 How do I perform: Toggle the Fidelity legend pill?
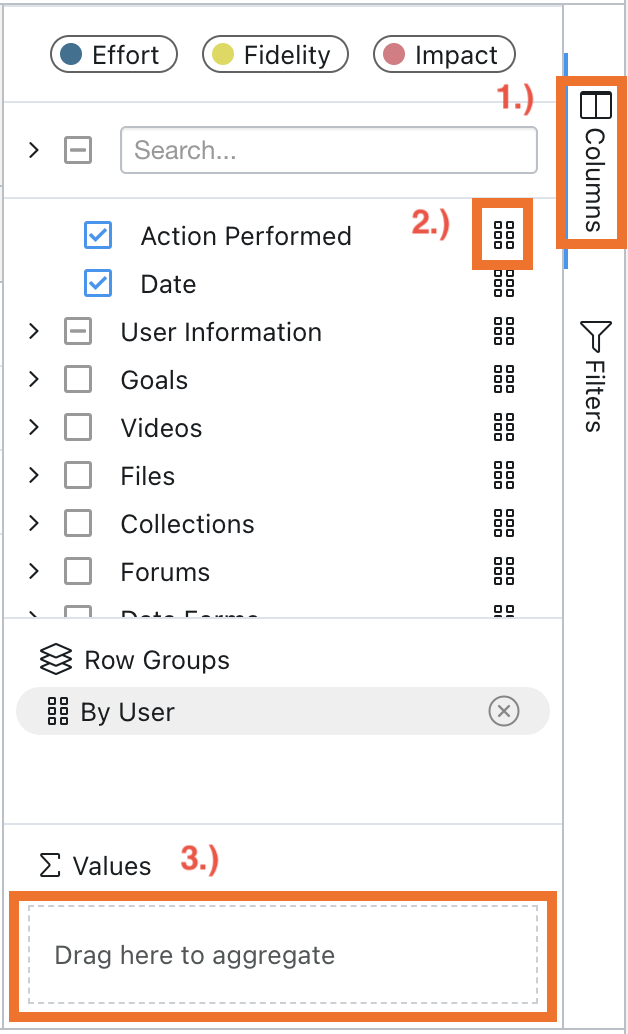coord(275,55)
